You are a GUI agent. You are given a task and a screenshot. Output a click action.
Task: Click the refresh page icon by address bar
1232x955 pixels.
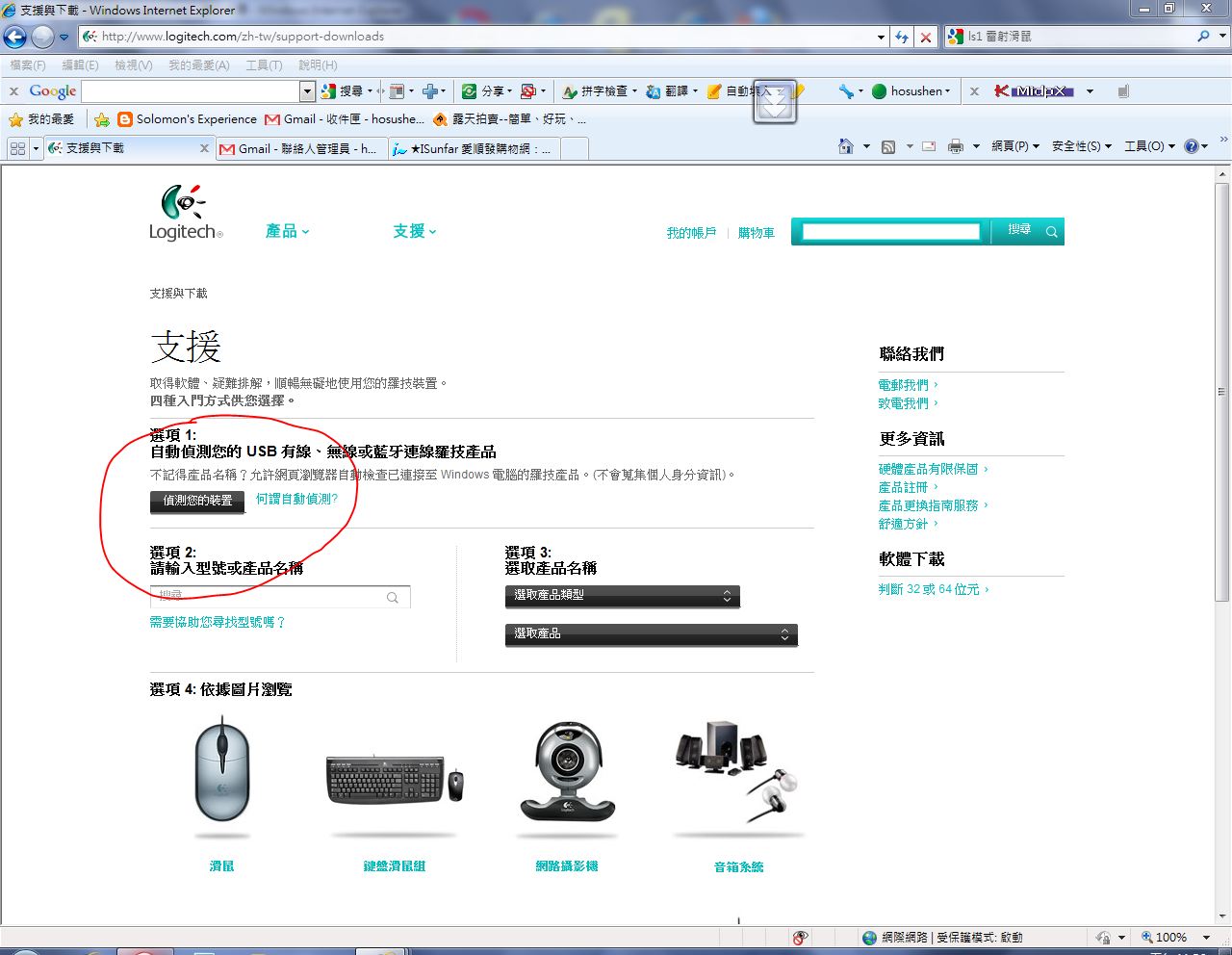coord(902,37)
